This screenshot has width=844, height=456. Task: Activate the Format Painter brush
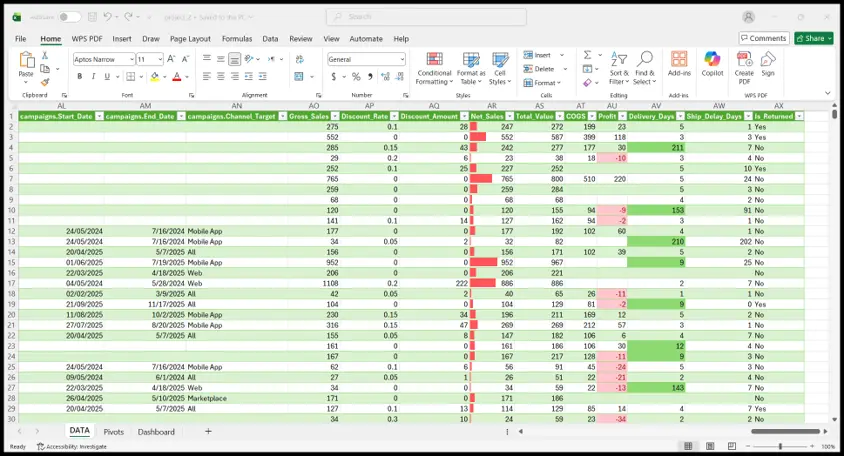tap(45, 82)
